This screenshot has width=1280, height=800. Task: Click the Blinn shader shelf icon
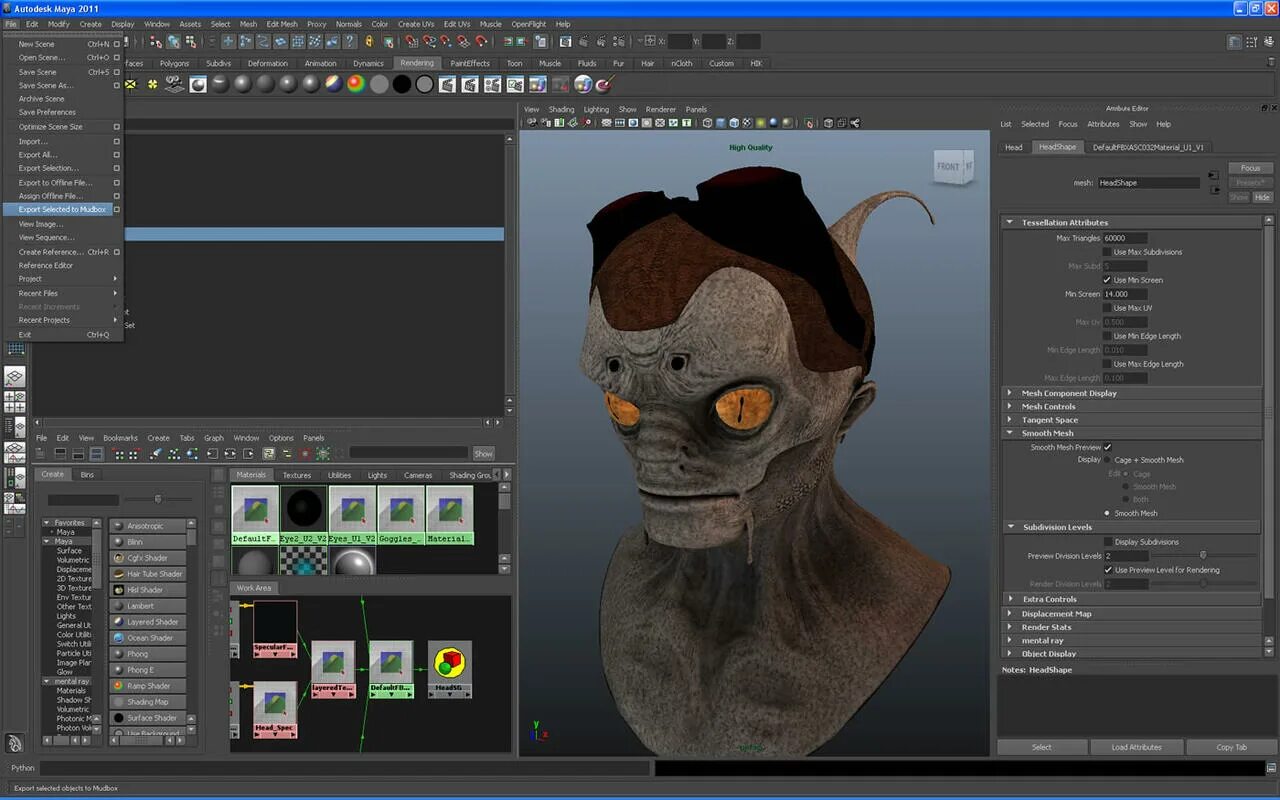tap(242, 84)
